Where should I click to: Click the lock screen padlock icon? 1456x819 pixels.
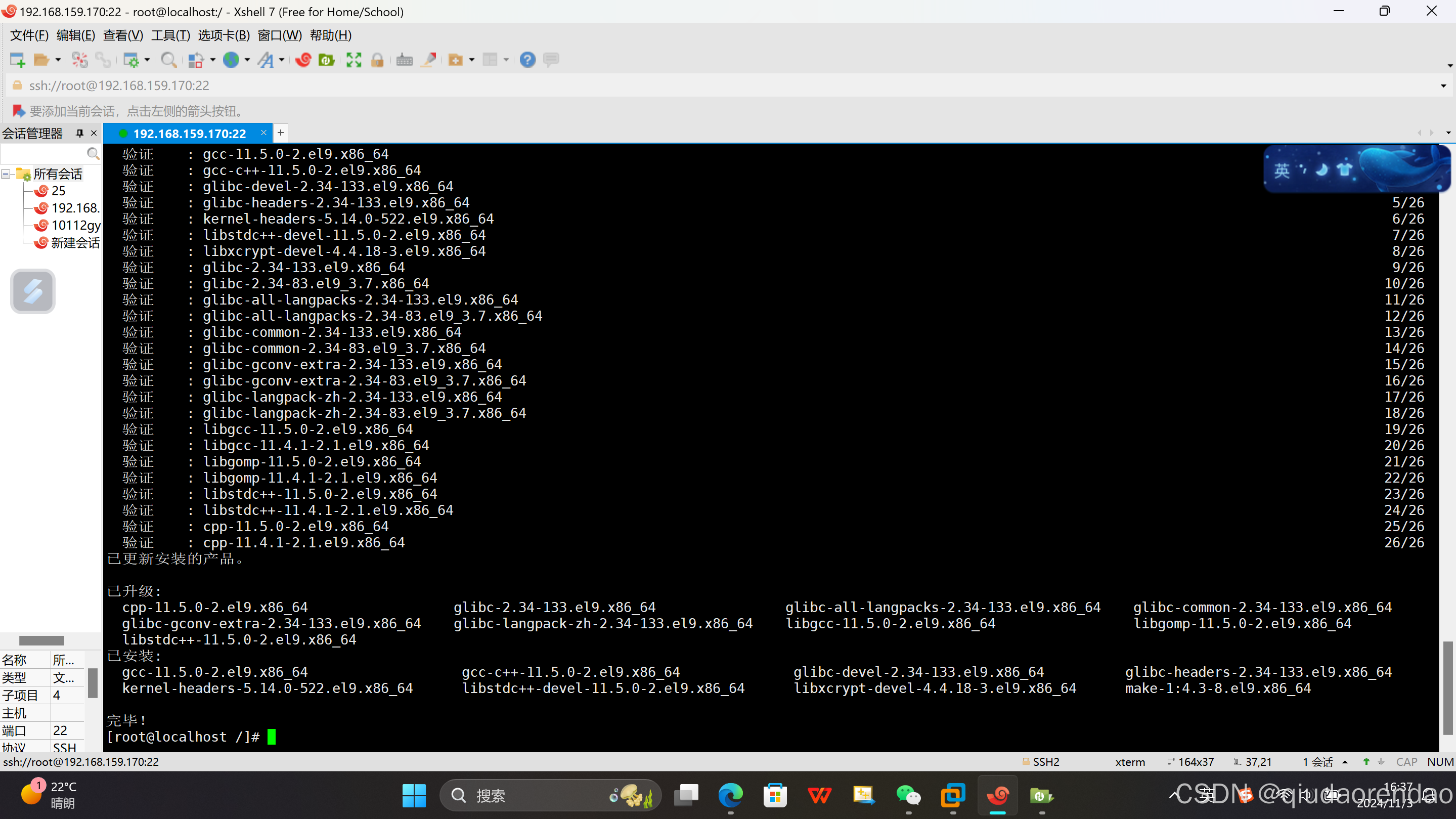click(378, 59)
